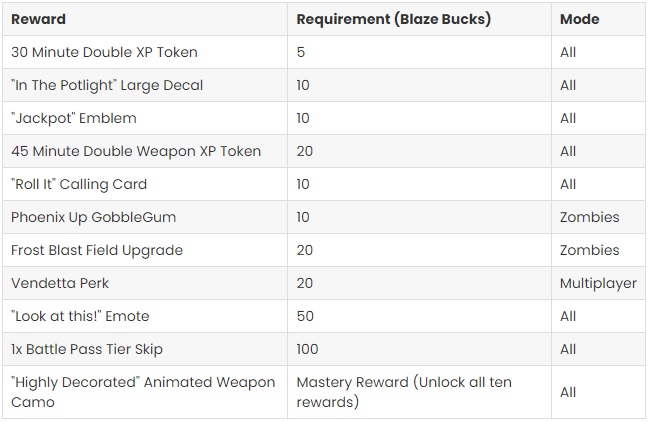Click the "Look at this!" Emote cell
Screen dimensions: 648x422
coord(145,316)
